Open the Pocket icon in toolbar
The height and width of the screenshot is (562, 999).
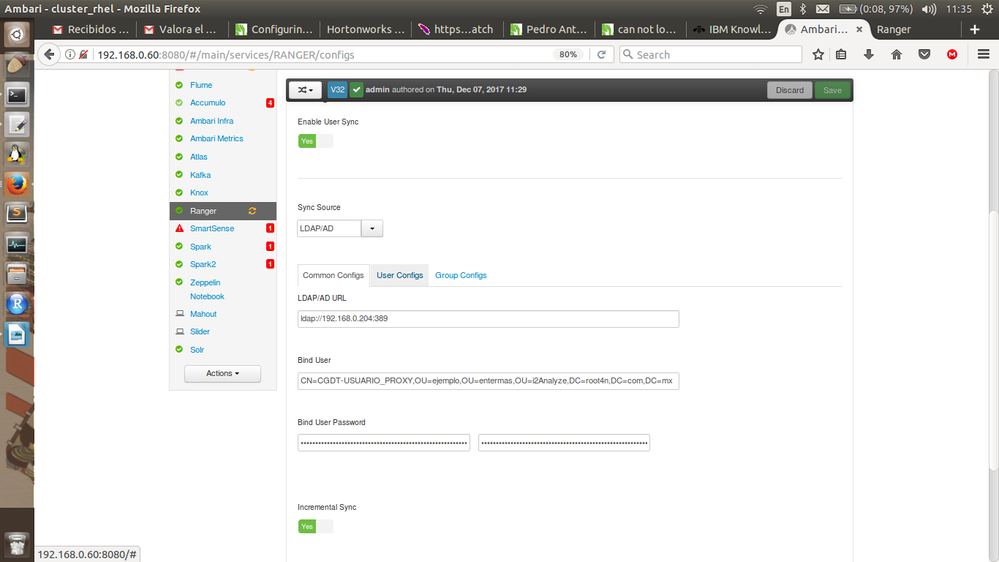924,55
